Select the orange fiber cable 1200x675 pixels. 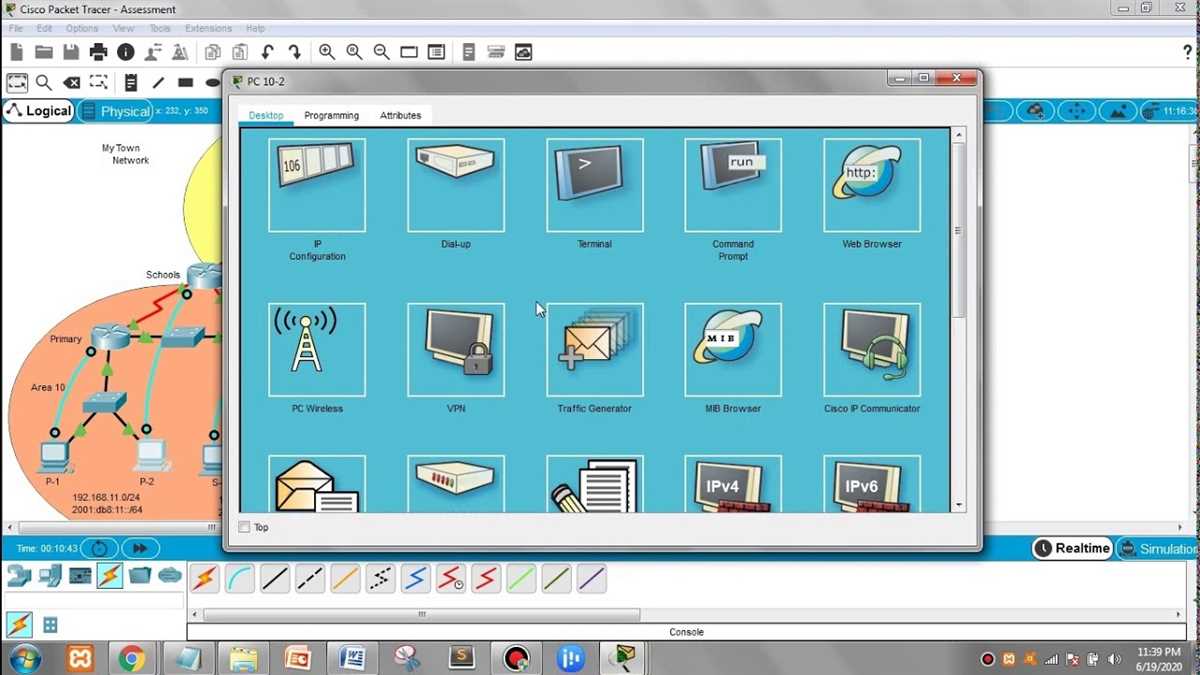(345, 578)
